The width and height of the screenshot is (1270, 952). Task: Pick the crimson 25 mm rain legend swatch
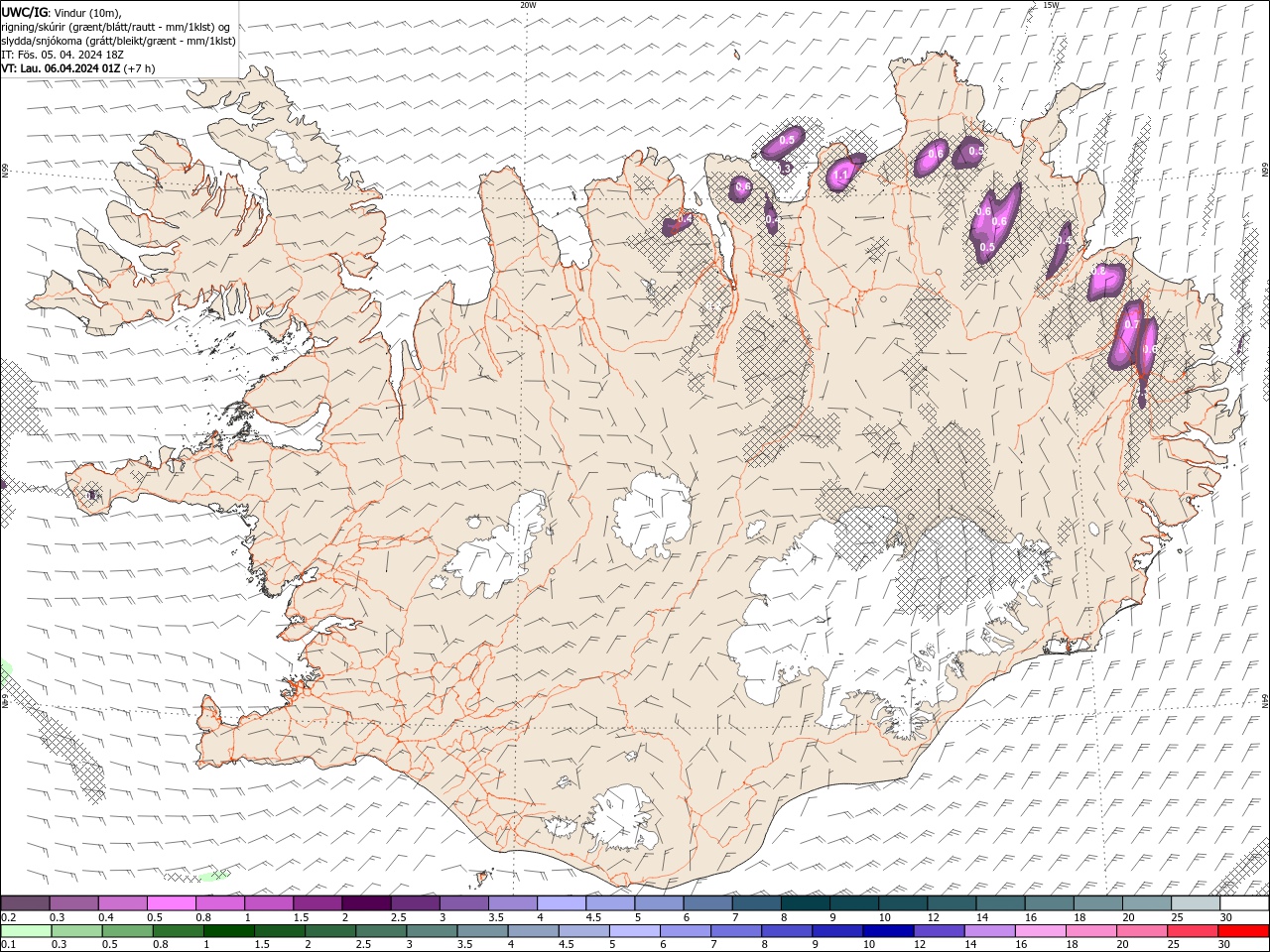[x=1192, y=931]
